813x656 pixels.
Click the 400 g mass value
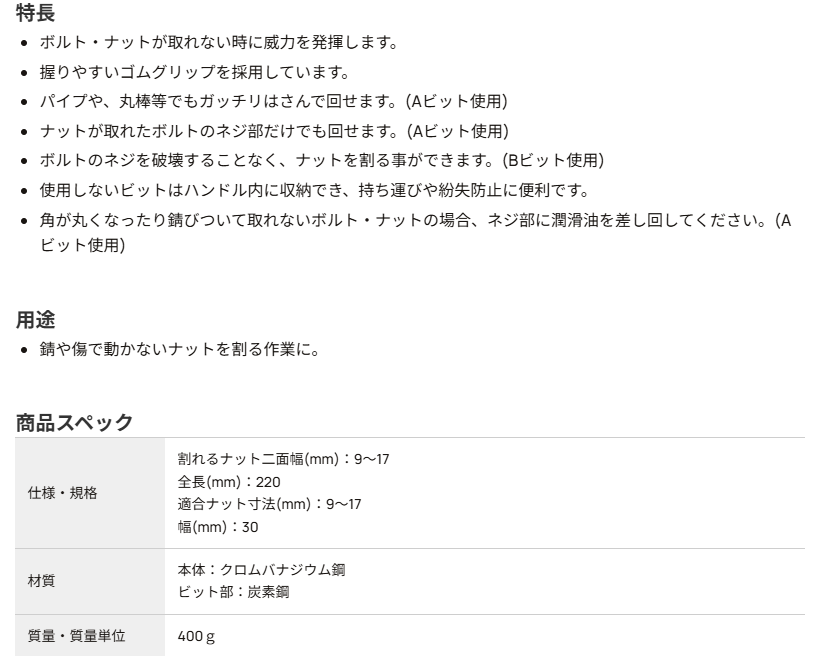(196, 635)
